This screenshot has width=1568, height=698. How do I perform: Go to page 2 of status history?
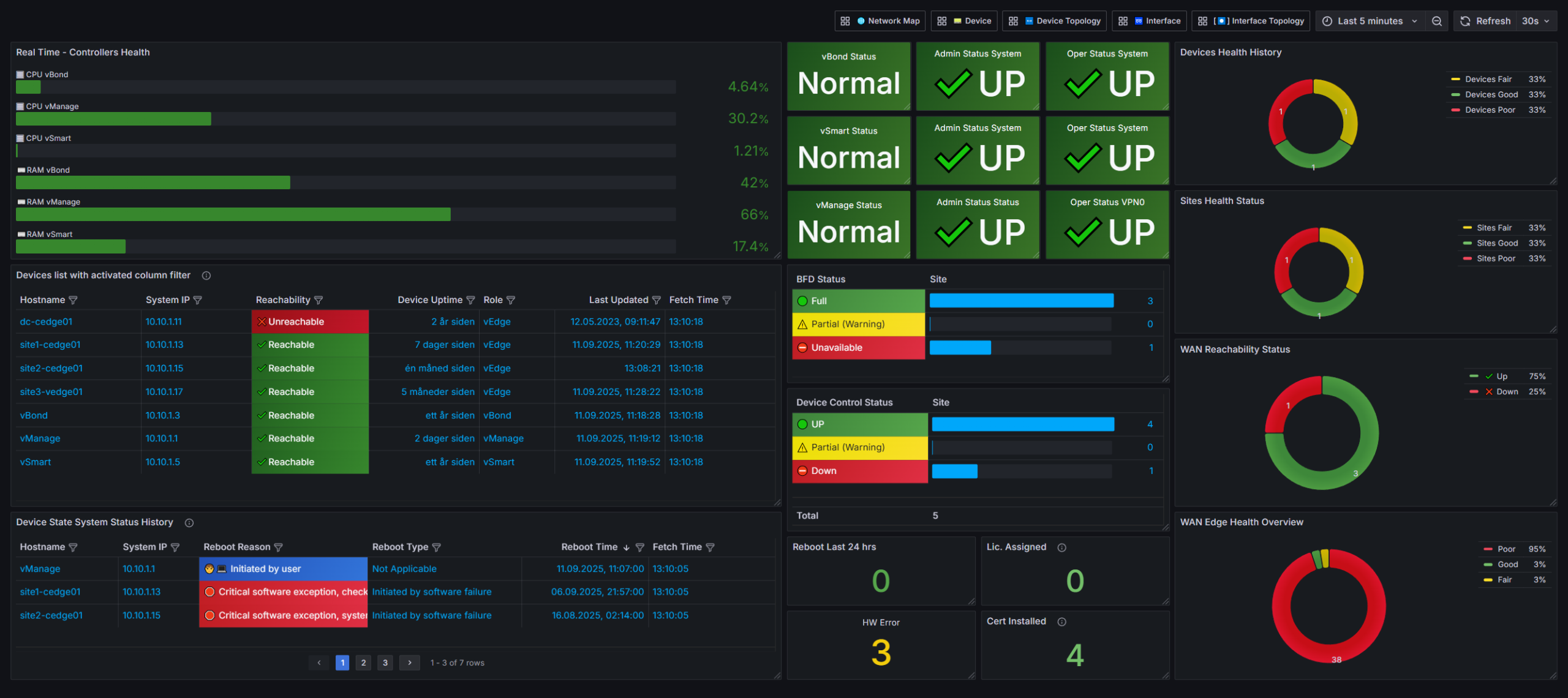[x=364, y=662]
